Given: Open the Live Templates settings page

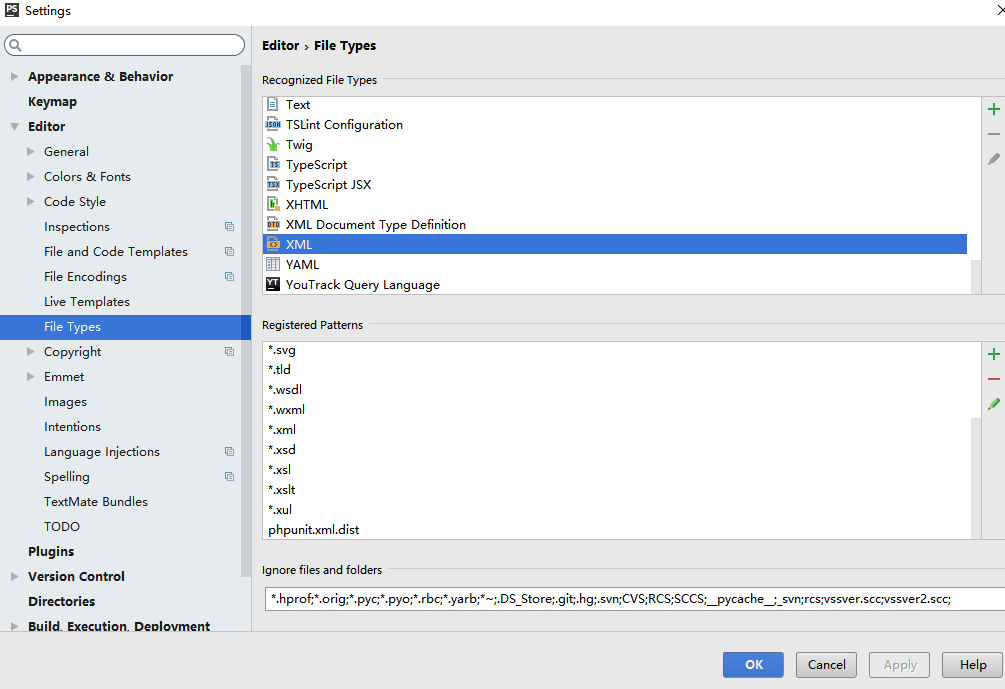Looking at the screenshot, I should pyautogui.click(x=87, y=302).
